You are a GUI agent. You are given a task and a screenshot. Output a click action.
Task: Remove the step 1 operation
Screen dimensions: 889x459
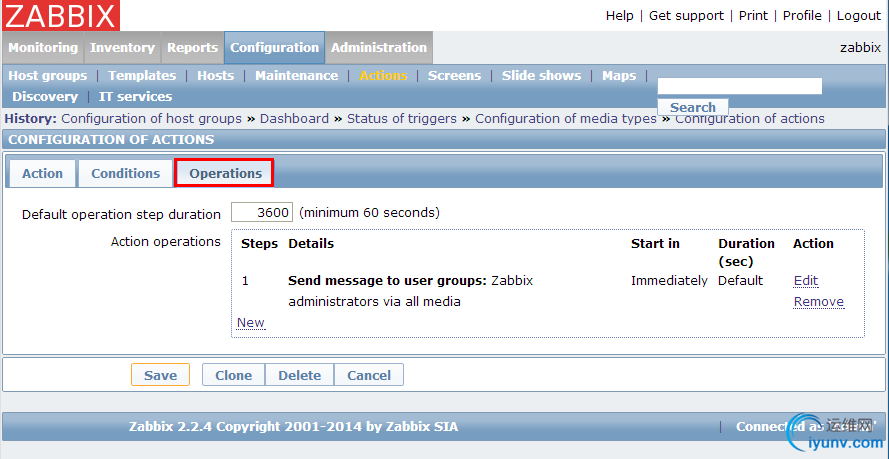819,301
